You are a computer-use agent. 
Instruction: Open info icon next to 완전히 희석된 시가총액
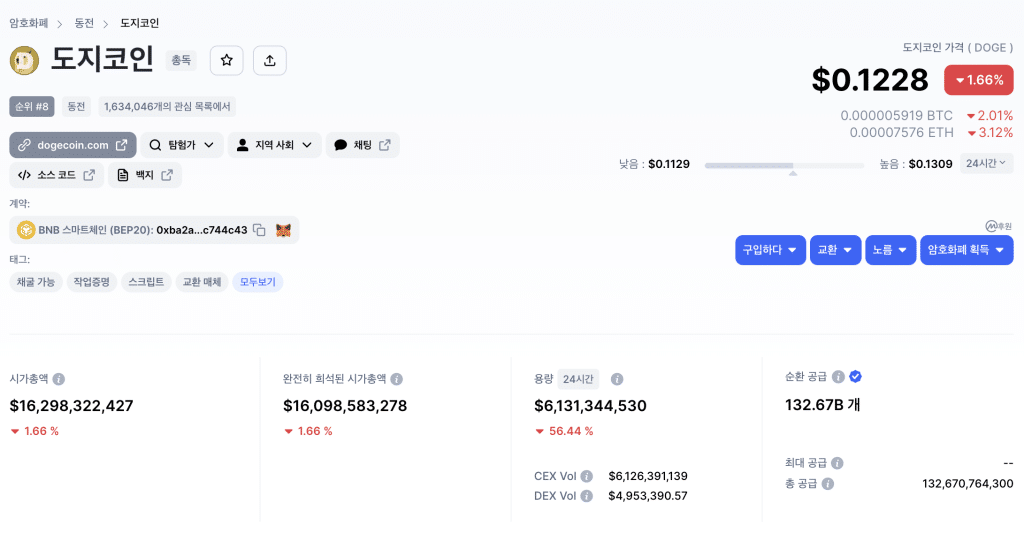coord(396,379)
